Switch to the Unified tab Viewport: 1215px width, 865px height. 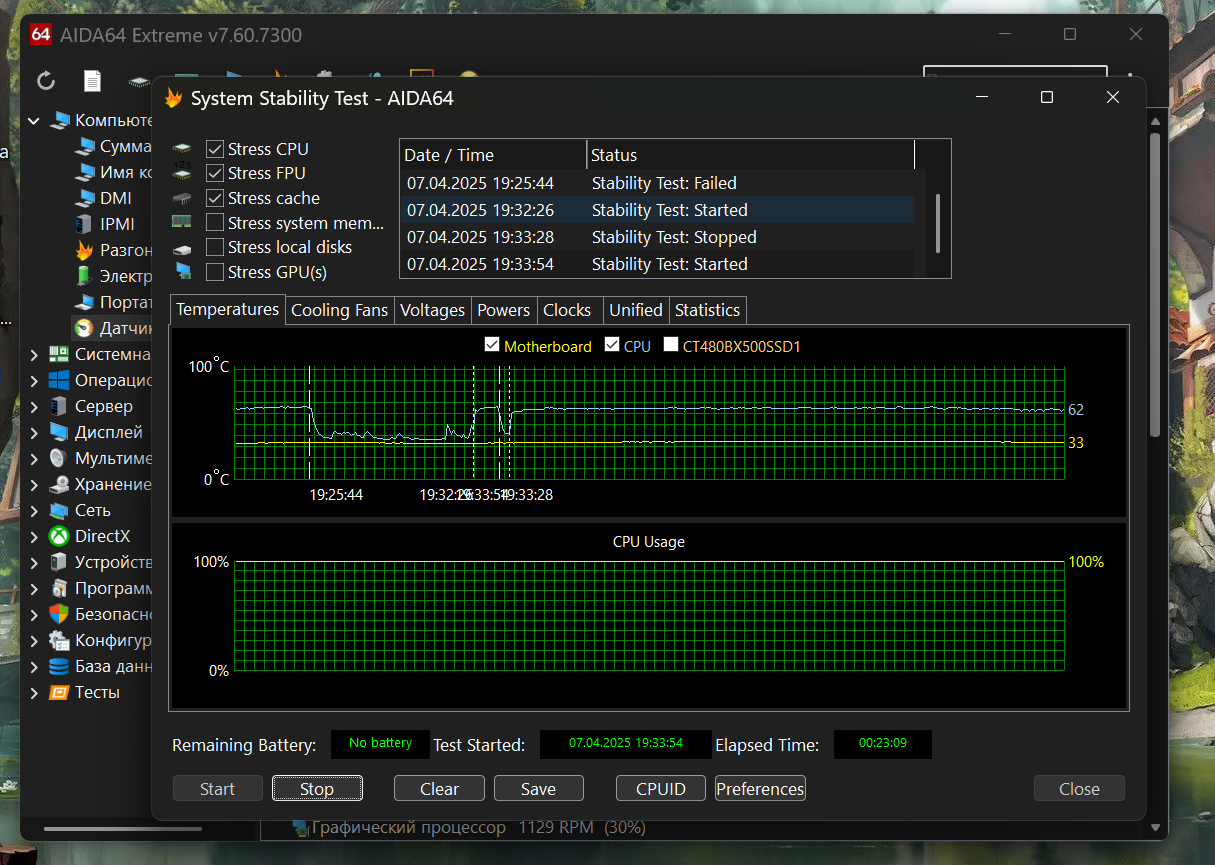coord(636,310)
